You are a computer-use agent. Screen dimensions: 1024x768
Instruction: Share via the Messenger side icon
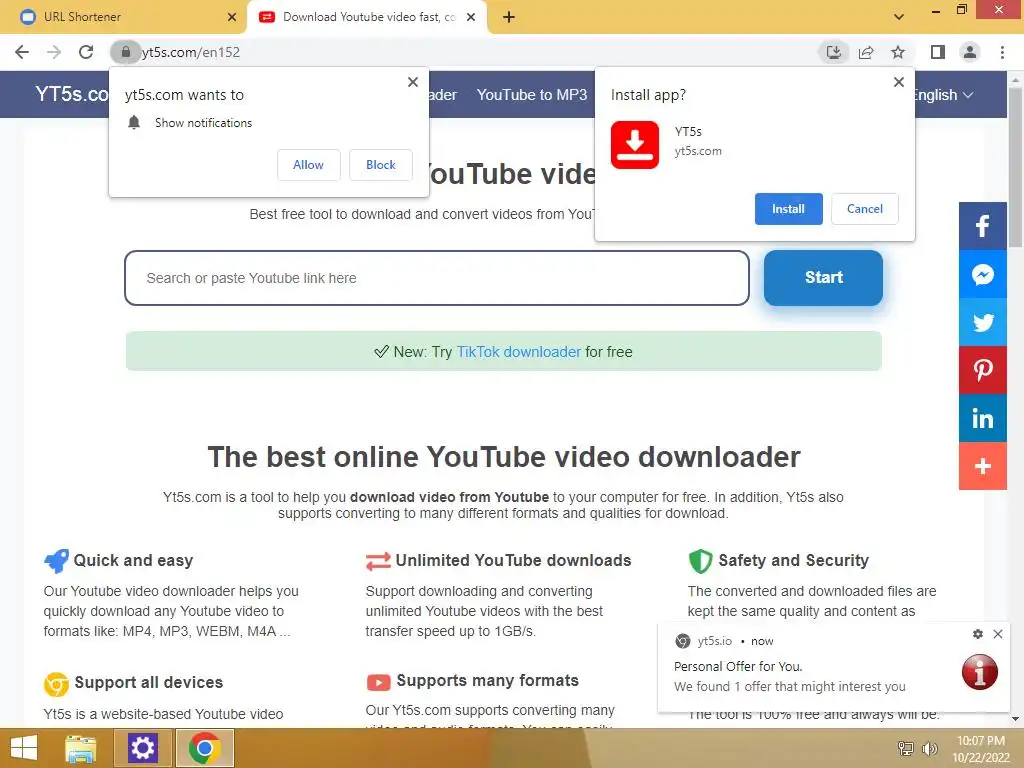click(982, 274)
